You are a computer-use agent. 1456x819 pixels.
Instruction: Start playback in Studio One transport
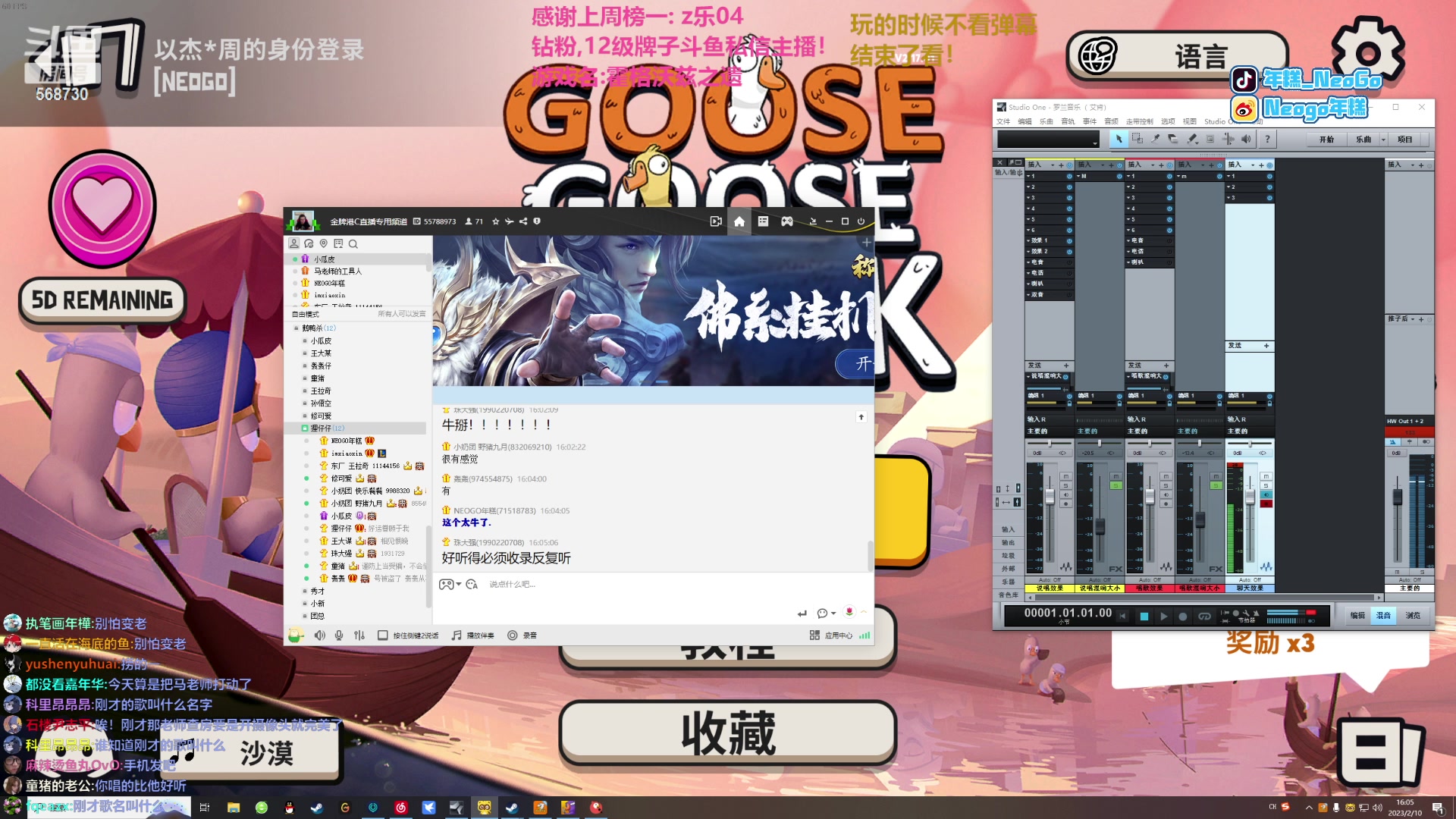click(x=1163, y=617)
